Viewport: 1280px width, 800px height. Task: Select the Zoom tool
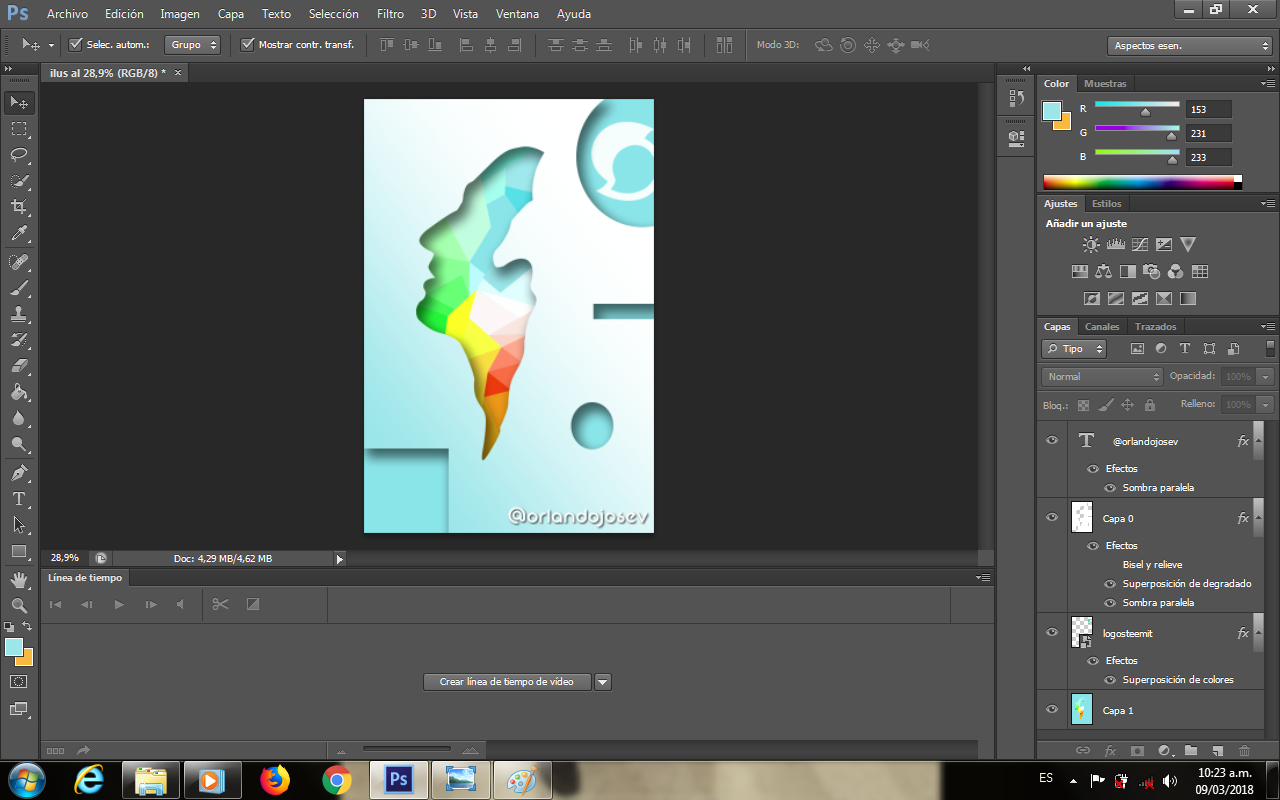point(19,605)
